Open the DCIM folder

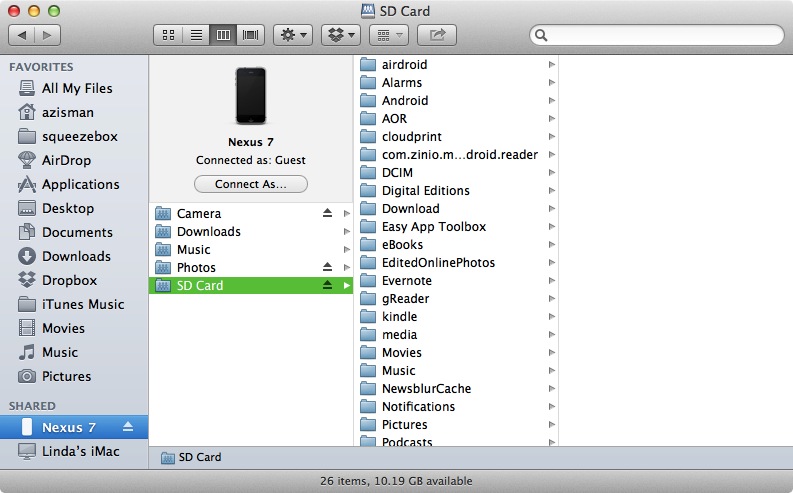click(x=458, y=173)
